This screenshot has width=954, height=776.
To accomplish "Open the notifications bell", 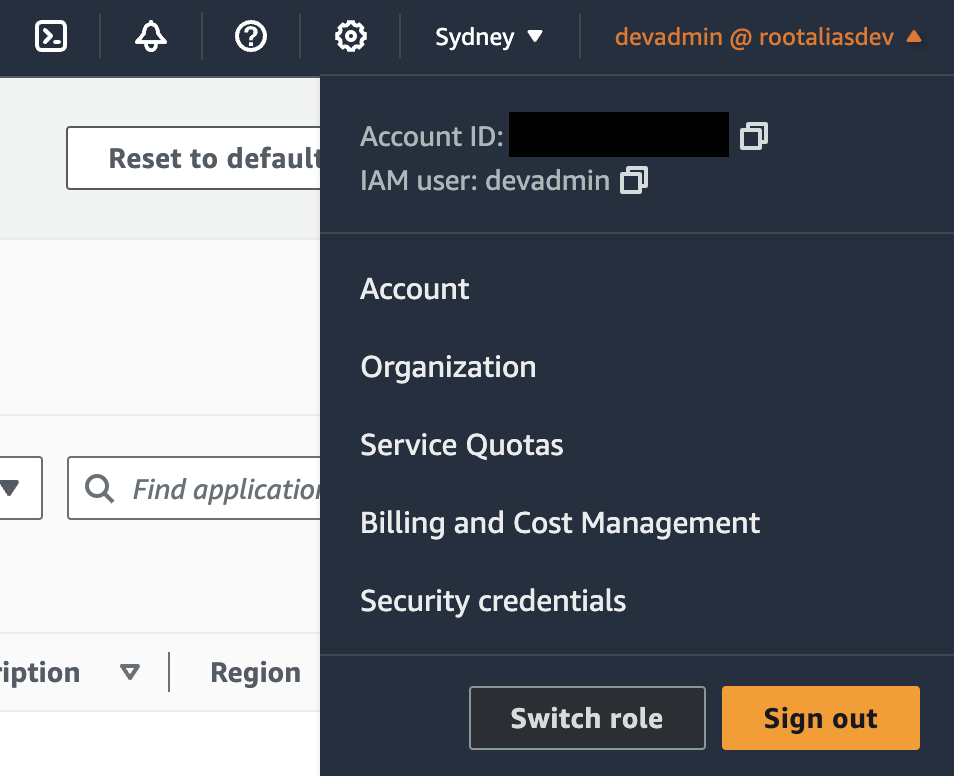I will [151, 37].
